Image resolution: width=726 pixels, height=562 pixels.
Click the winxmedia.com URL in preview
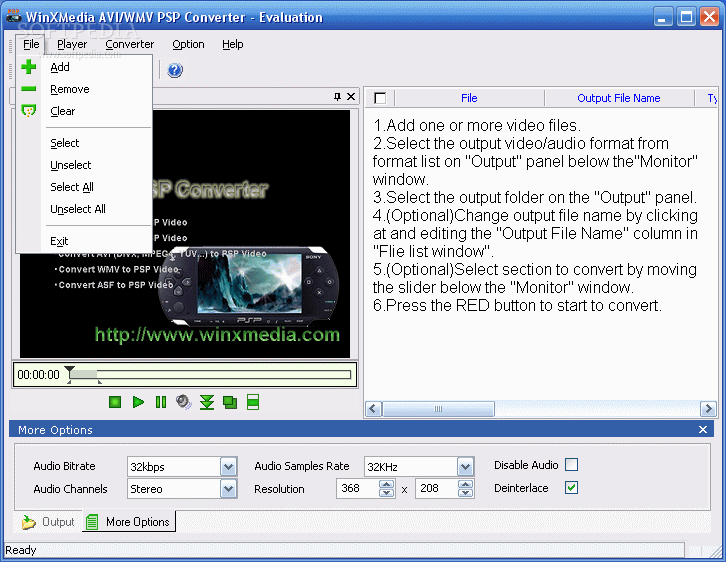(x=217, y=334)
